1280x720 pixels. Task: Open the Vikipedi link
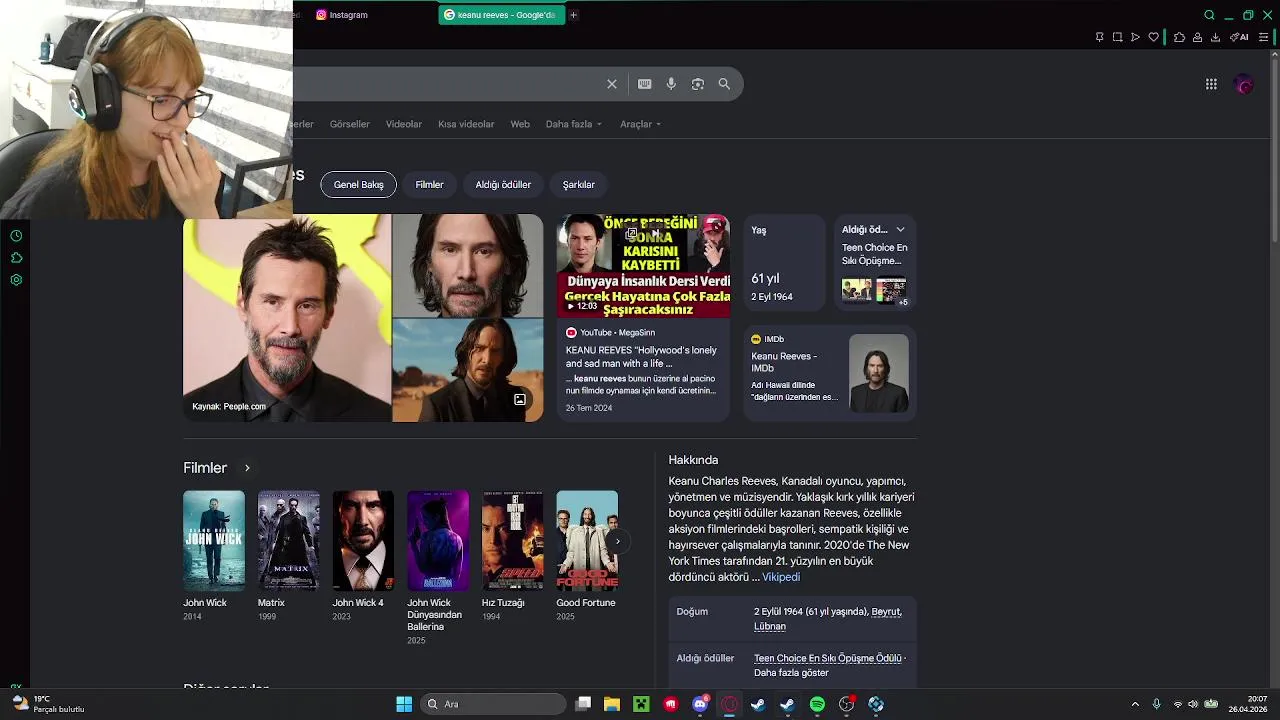(x=781, y=577)
